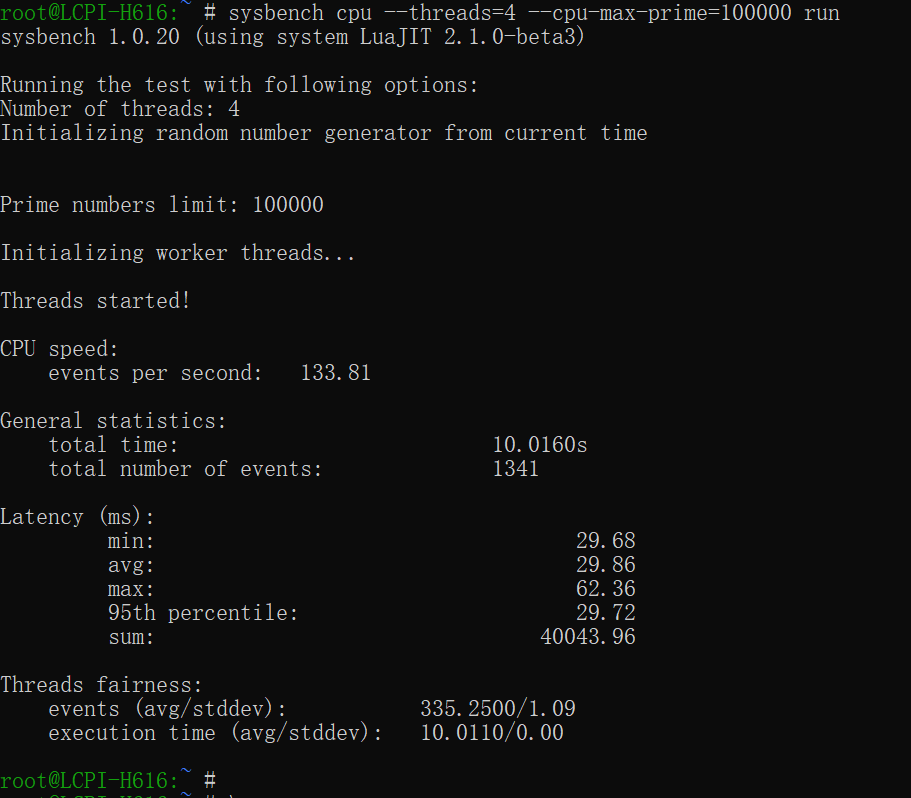Click the "Initializing worker threads..." message

178,253
